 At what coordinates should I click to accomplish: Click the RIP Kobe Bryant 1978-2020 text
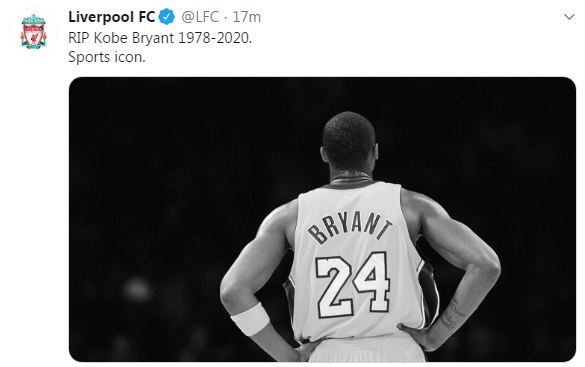click(x=160, y=38)
